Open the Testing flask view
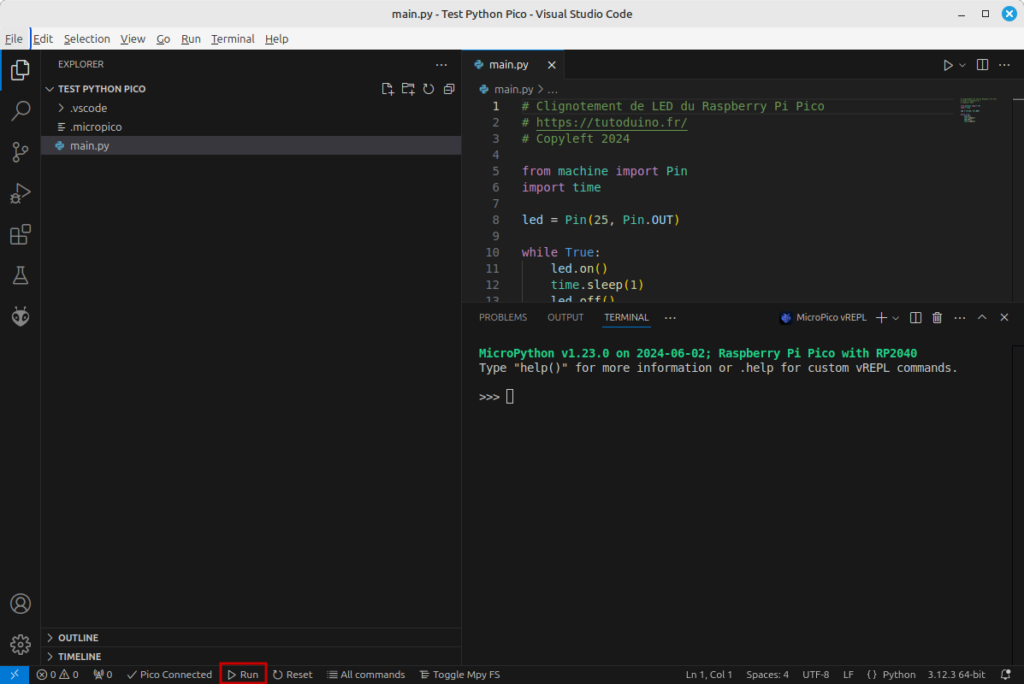 click(x=20, y=276)
